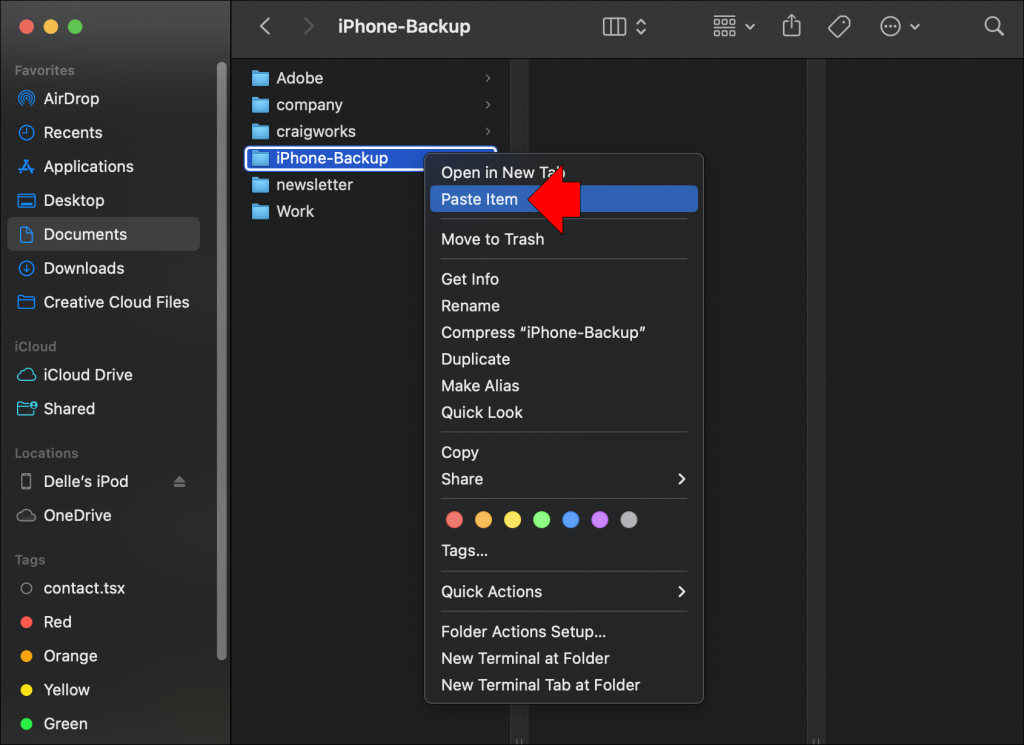Click the Share toolbar icon
1024x745 pixels.
click(792, 26)
